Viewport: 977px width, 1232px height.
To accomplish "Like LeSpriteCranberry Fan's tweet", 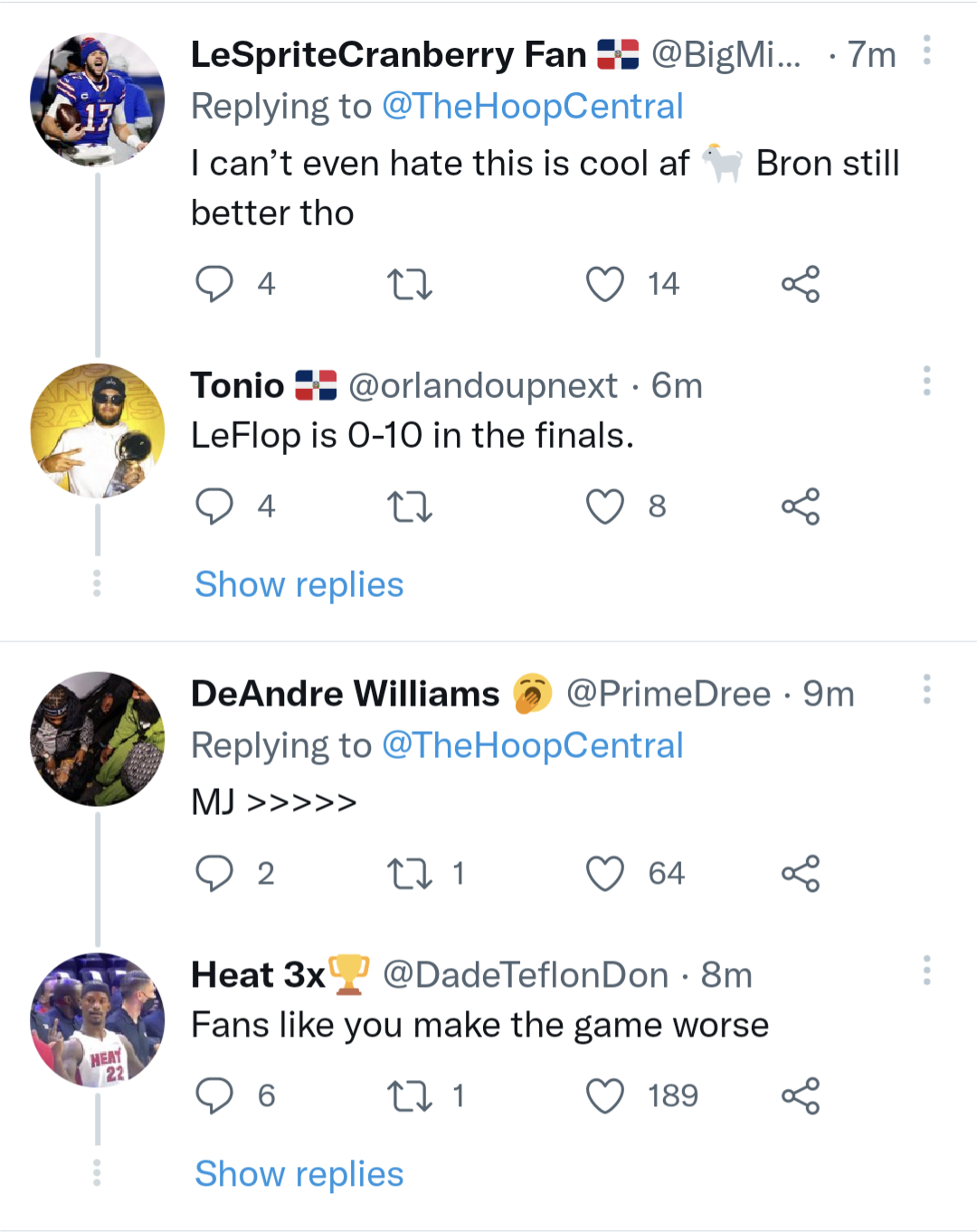I will point(604,284).
